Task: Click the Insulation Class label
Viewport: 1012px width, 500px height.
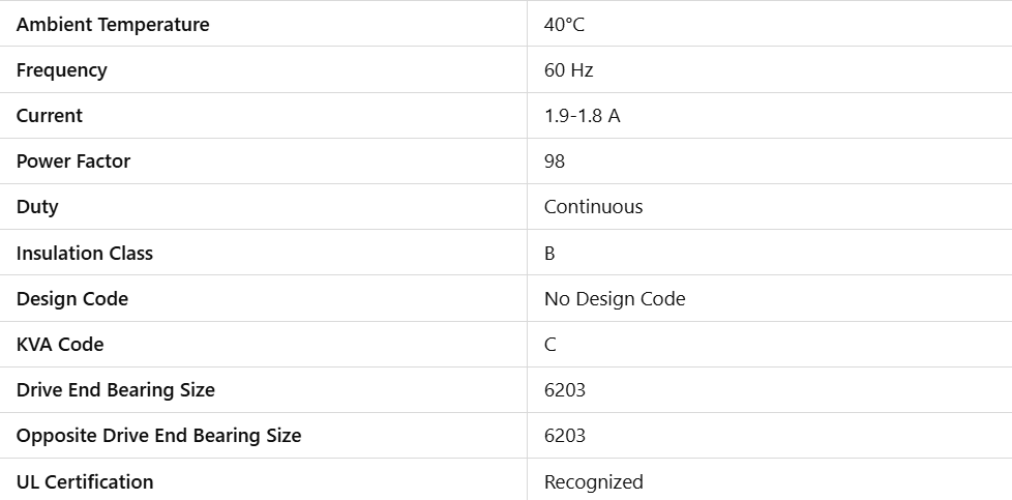Action: [85, 253]
